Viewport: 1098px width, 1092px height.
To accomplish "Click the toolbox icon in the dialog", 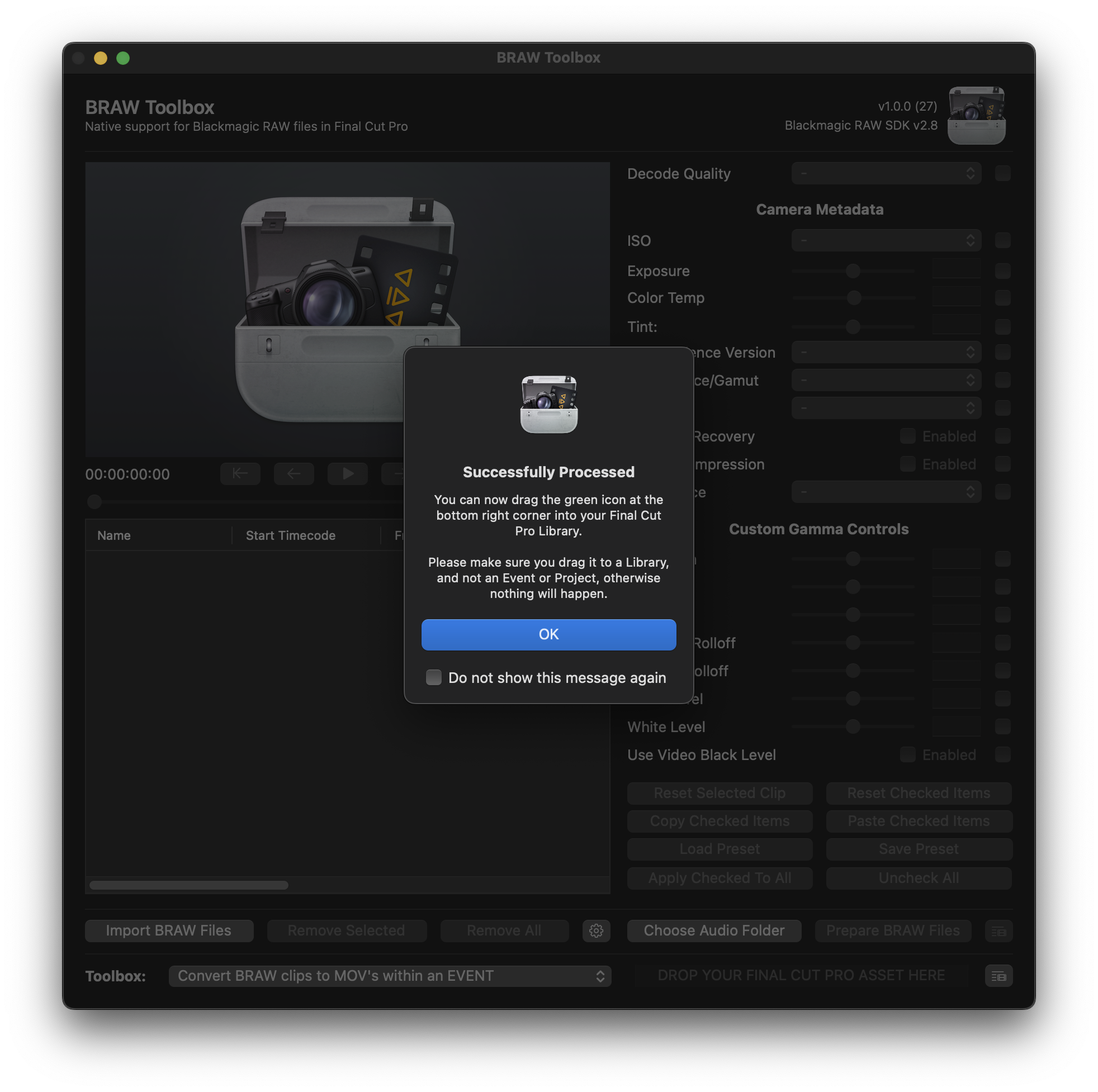I will tap(548, 405).
